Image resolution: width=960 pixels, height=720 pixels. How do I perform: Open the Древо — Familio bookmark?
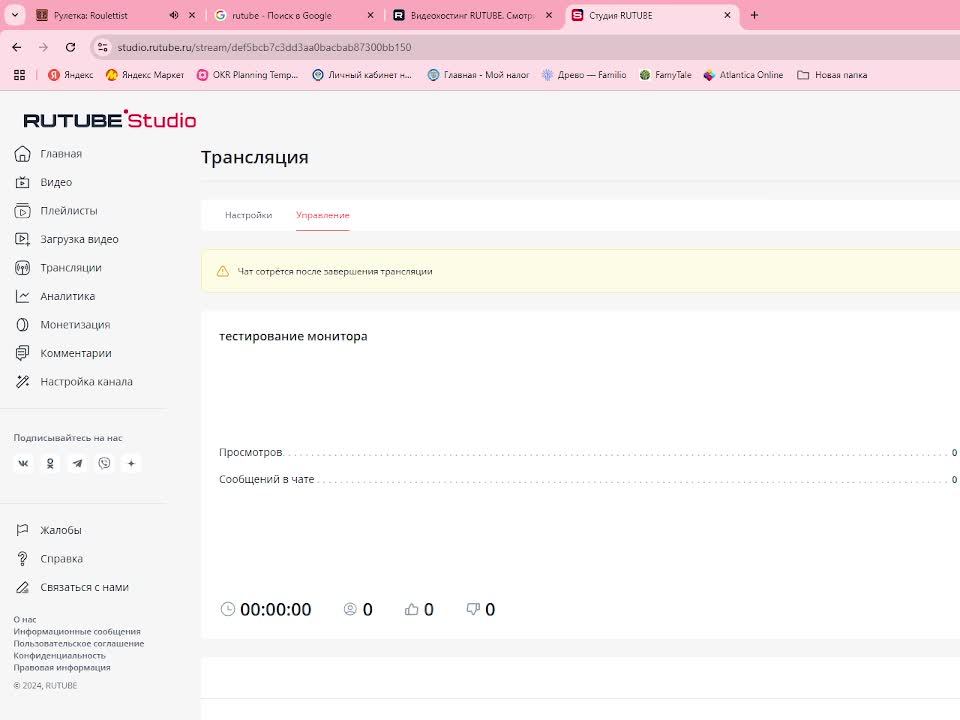coord(584,75)
